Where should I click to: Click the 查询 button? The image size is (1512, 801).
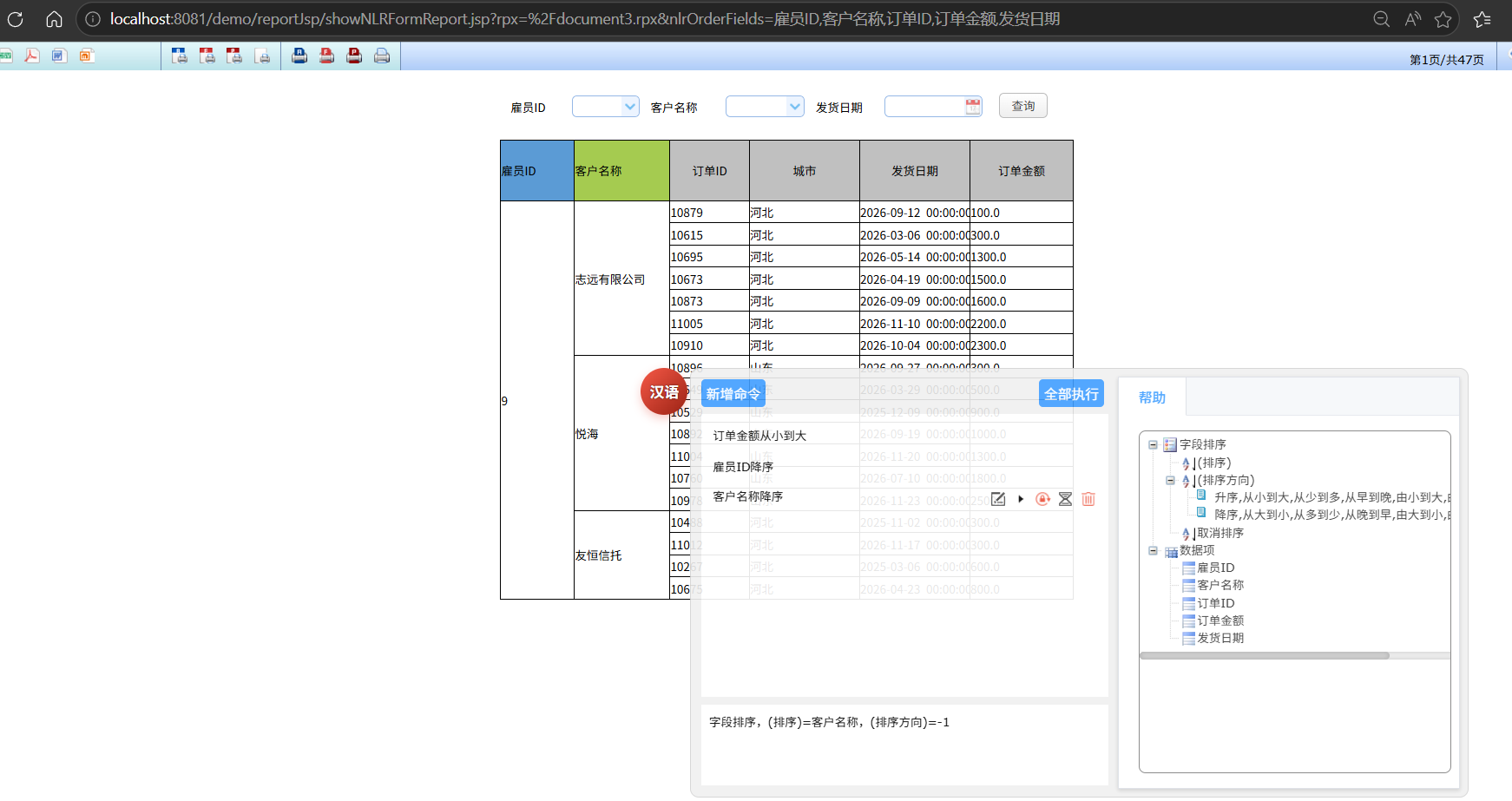pos(1022,106)
